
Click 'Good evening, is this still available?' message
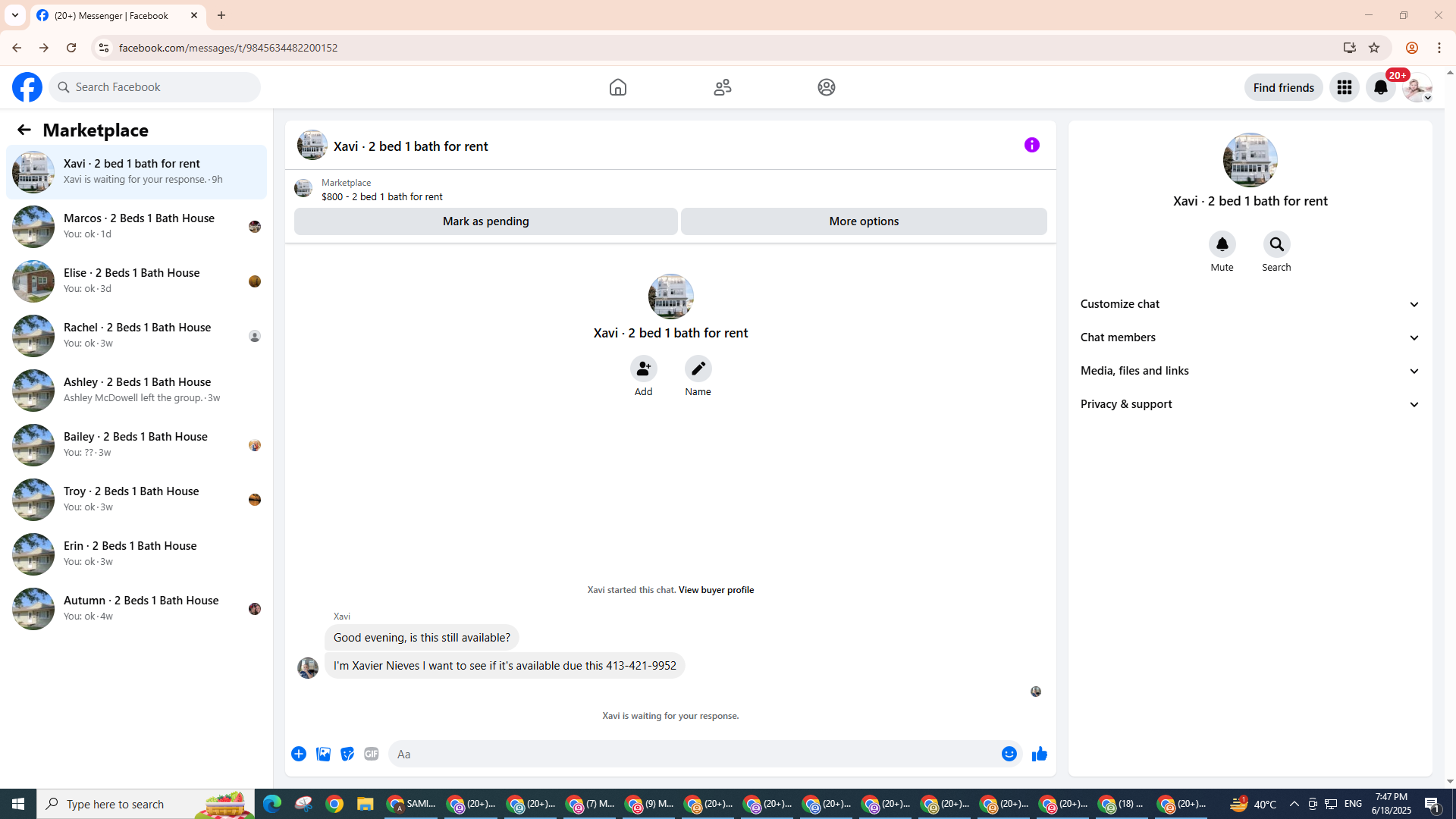coord(422,638)
